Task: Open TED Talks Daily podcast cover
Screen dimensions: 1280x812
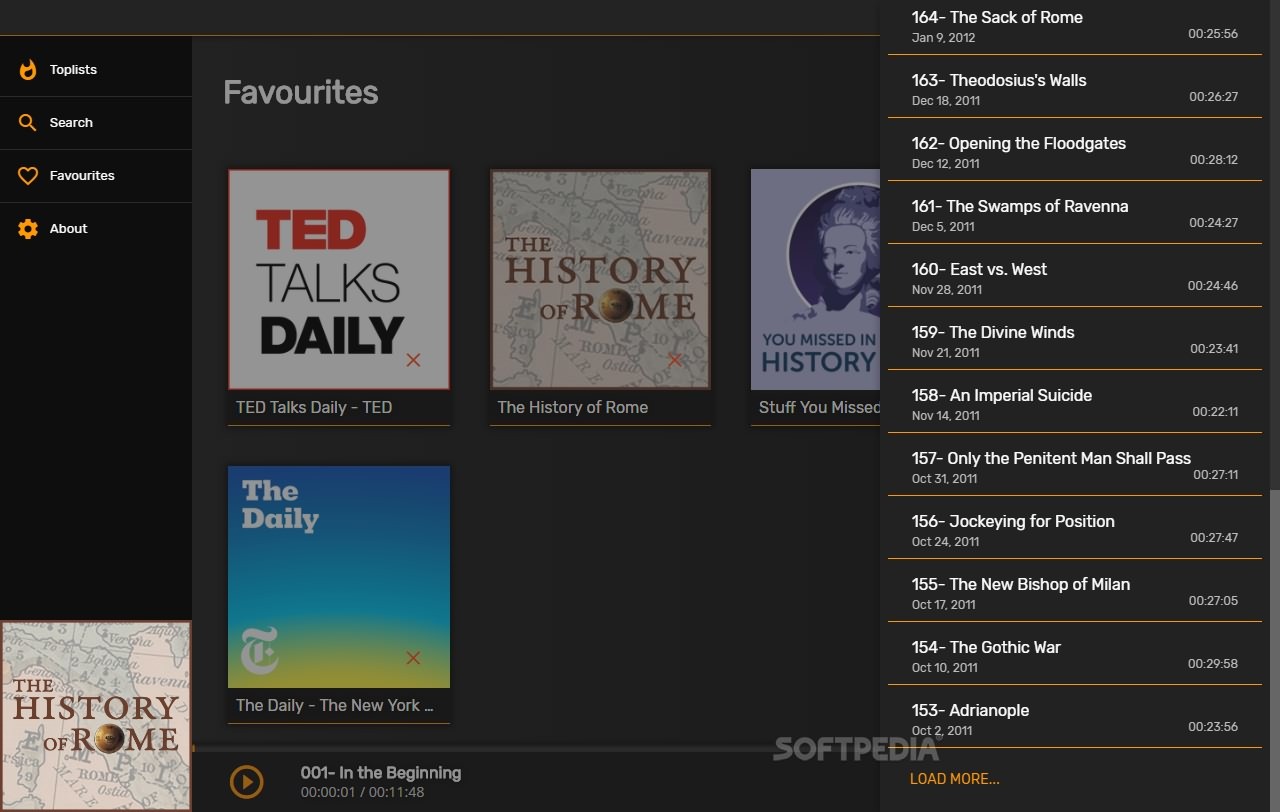Action: [339, 279]
